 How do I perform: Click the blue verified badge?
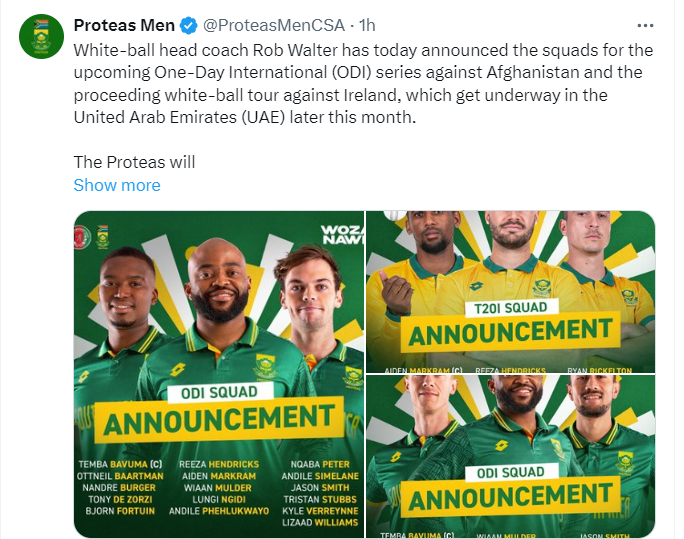click(x=189, y=25)
